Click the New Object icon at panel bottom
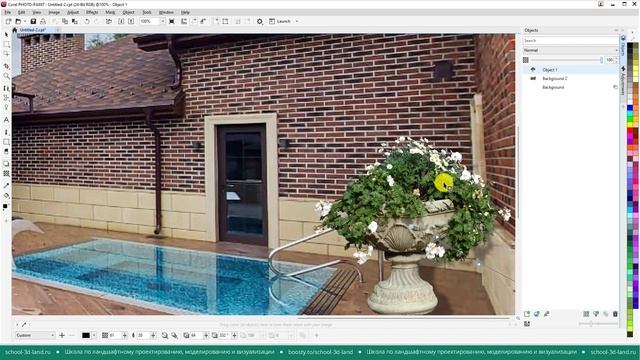640x360 pixels. click(x=527, y=314)
